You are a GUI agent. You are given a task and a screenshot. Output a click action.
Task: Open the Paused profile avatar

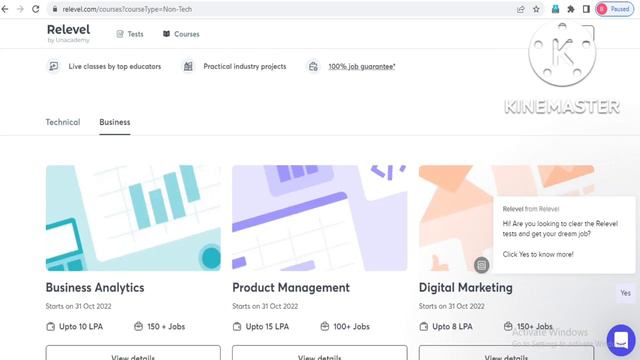tap(614, 9)
